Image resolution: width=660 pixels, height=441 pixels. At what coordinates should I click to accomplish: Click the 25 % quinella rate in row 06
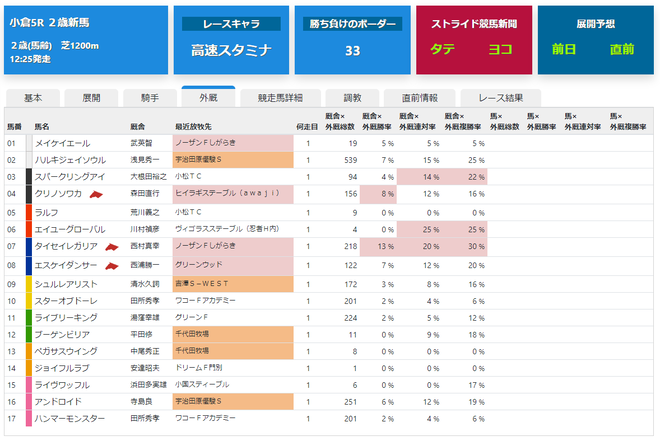419,230
